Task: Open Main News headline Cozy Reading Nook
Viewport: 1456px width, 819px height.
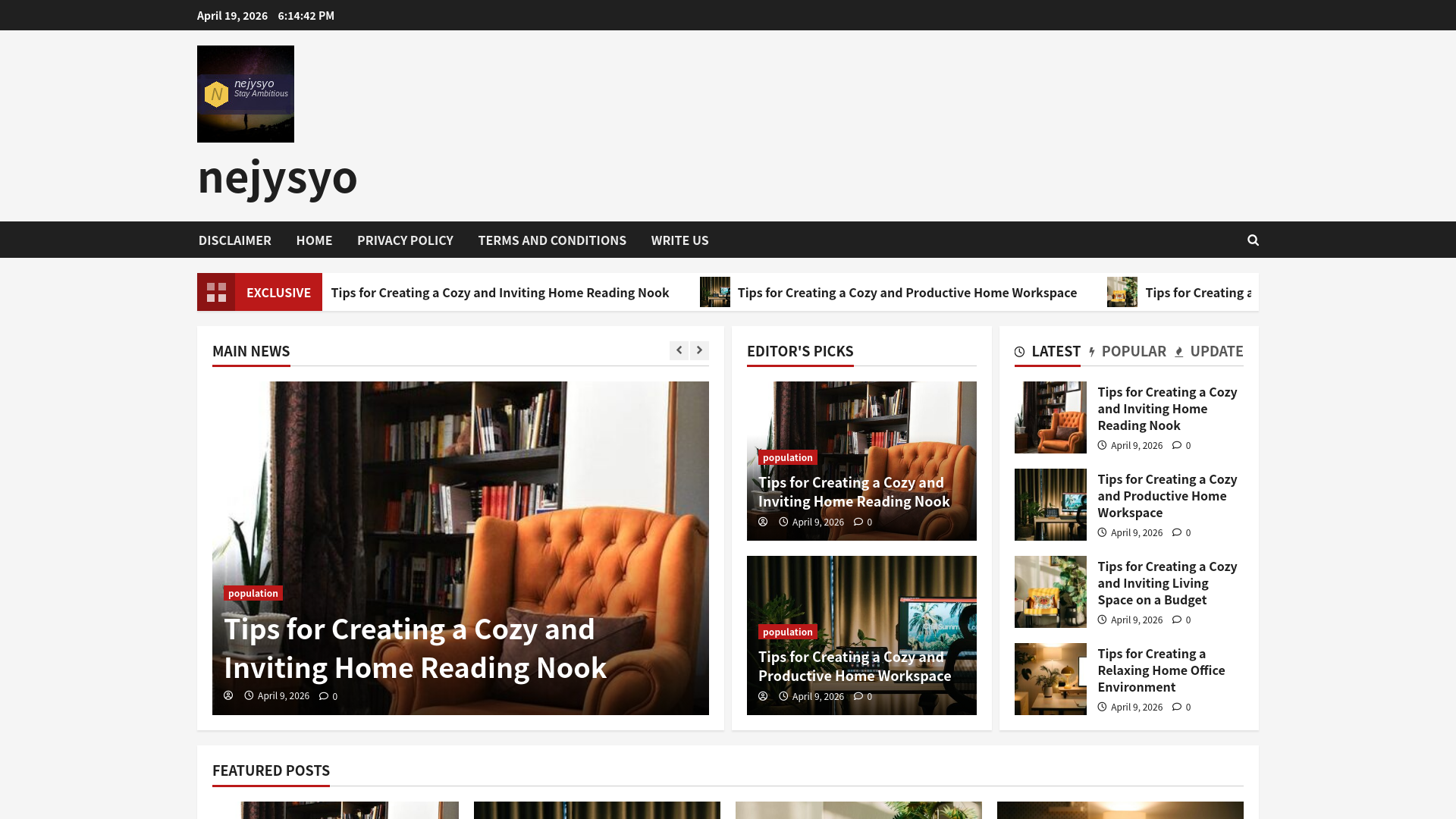Action: [x=415, y=648]
